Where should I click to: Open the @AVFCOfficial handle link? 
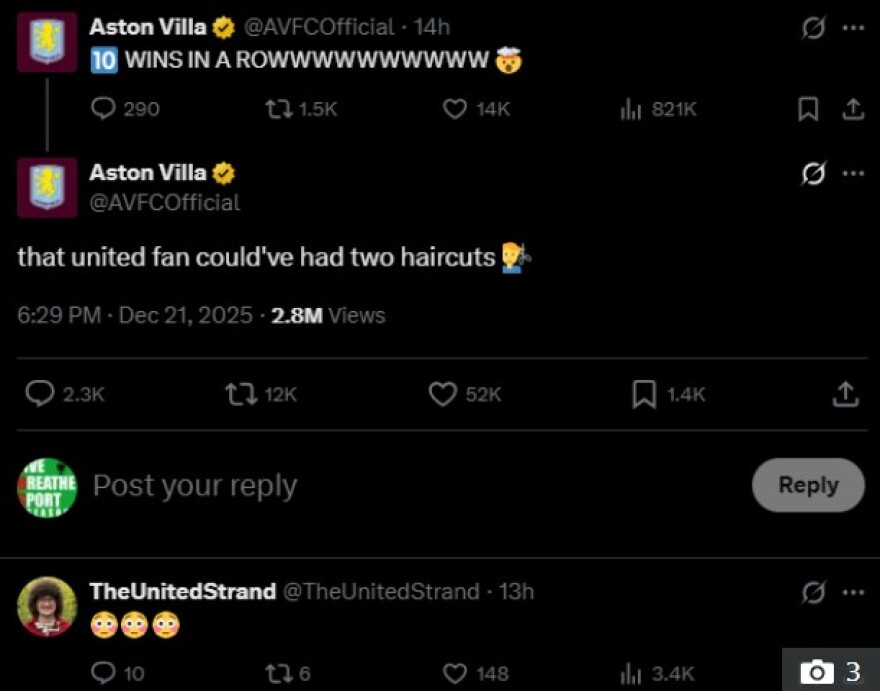pyautogui.click(x=165, y=202)
